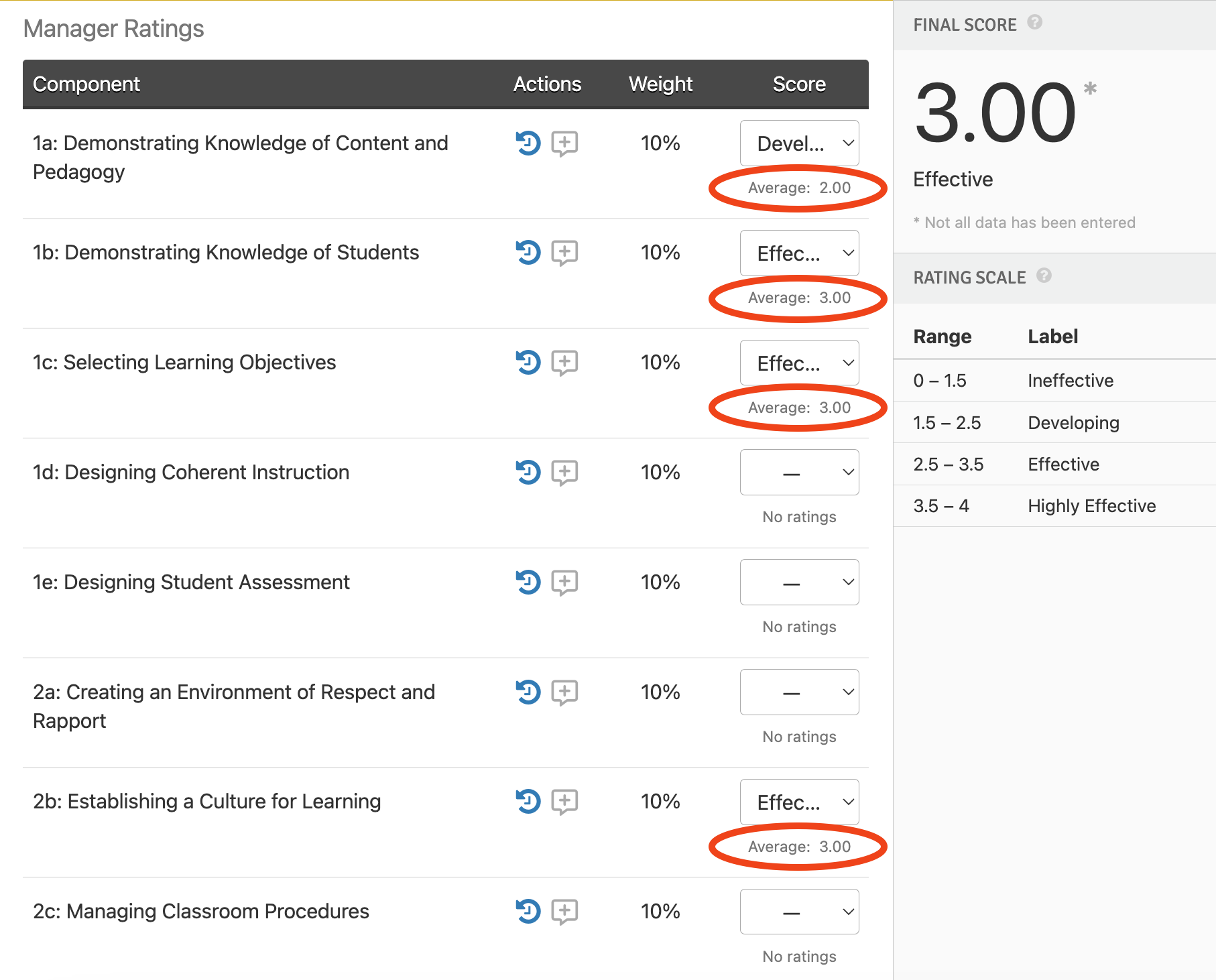The height and width of the screenshot is (980, 1216).
Task: Click the Component column header
Action: tap(86, 84)
